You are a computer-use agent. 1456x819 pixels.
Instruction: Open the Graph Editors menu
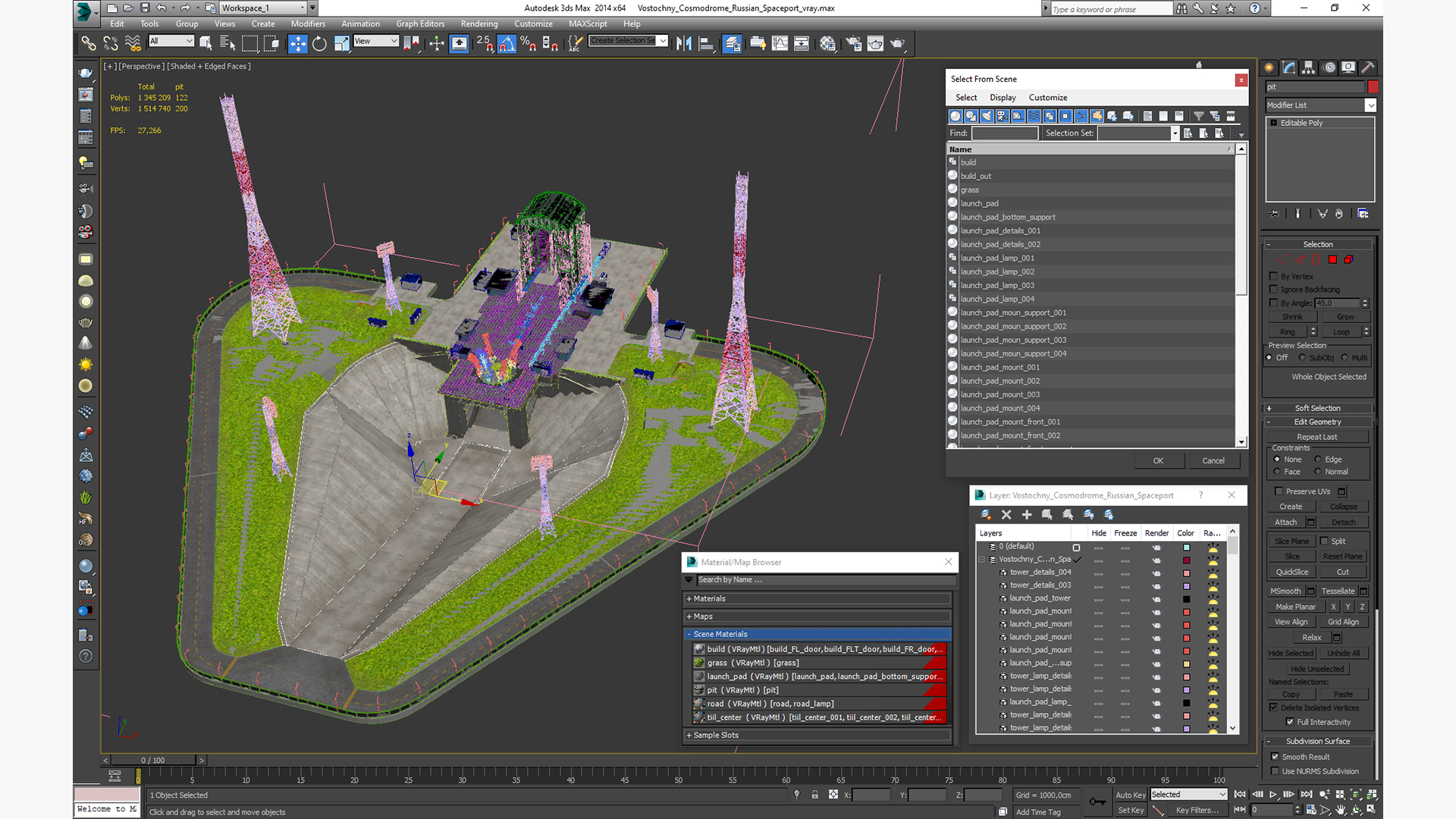click(x=420, y=24)
